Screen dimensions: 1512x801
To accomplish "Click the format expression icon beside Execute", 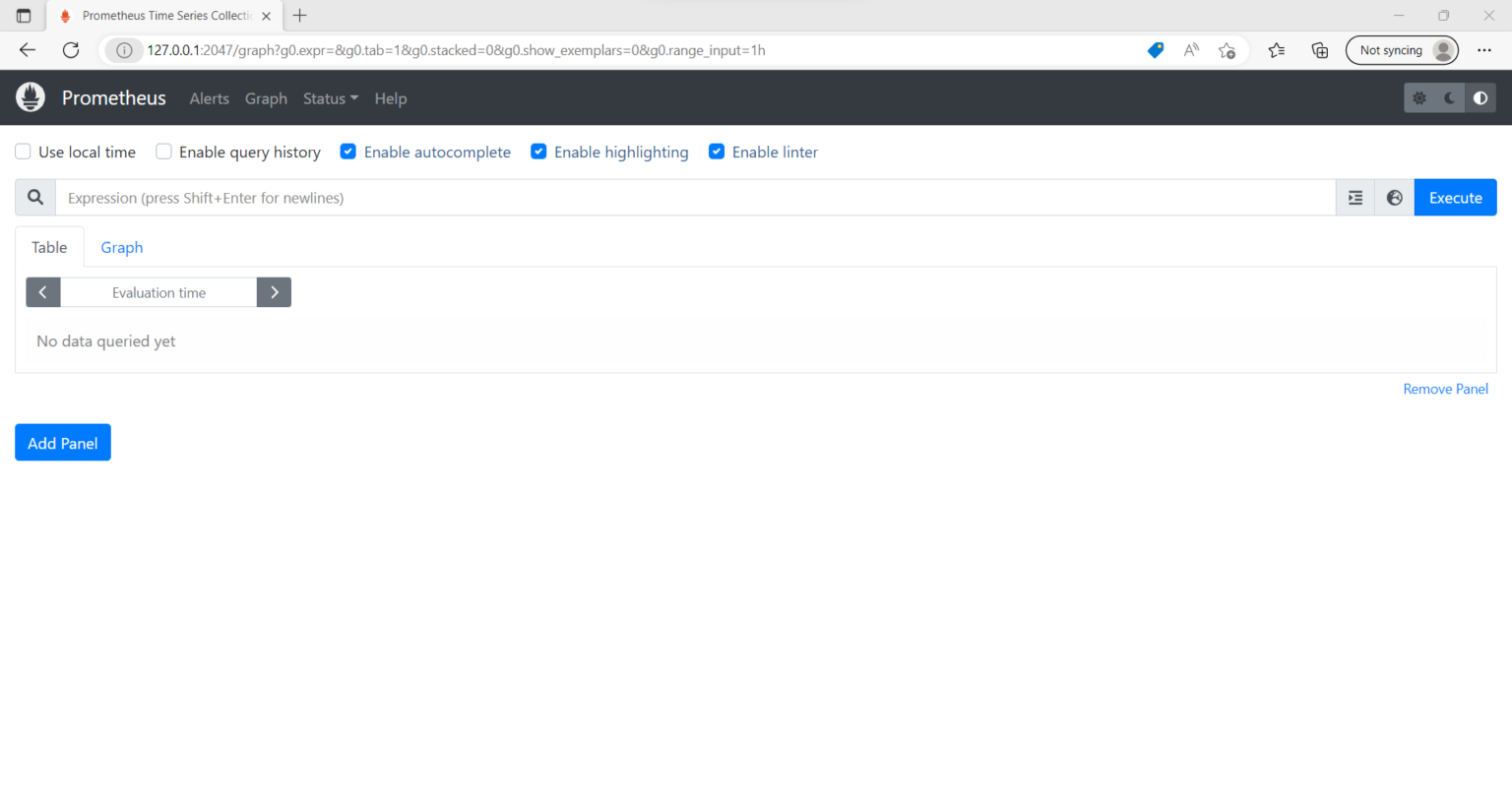I will pos(1354,197).
